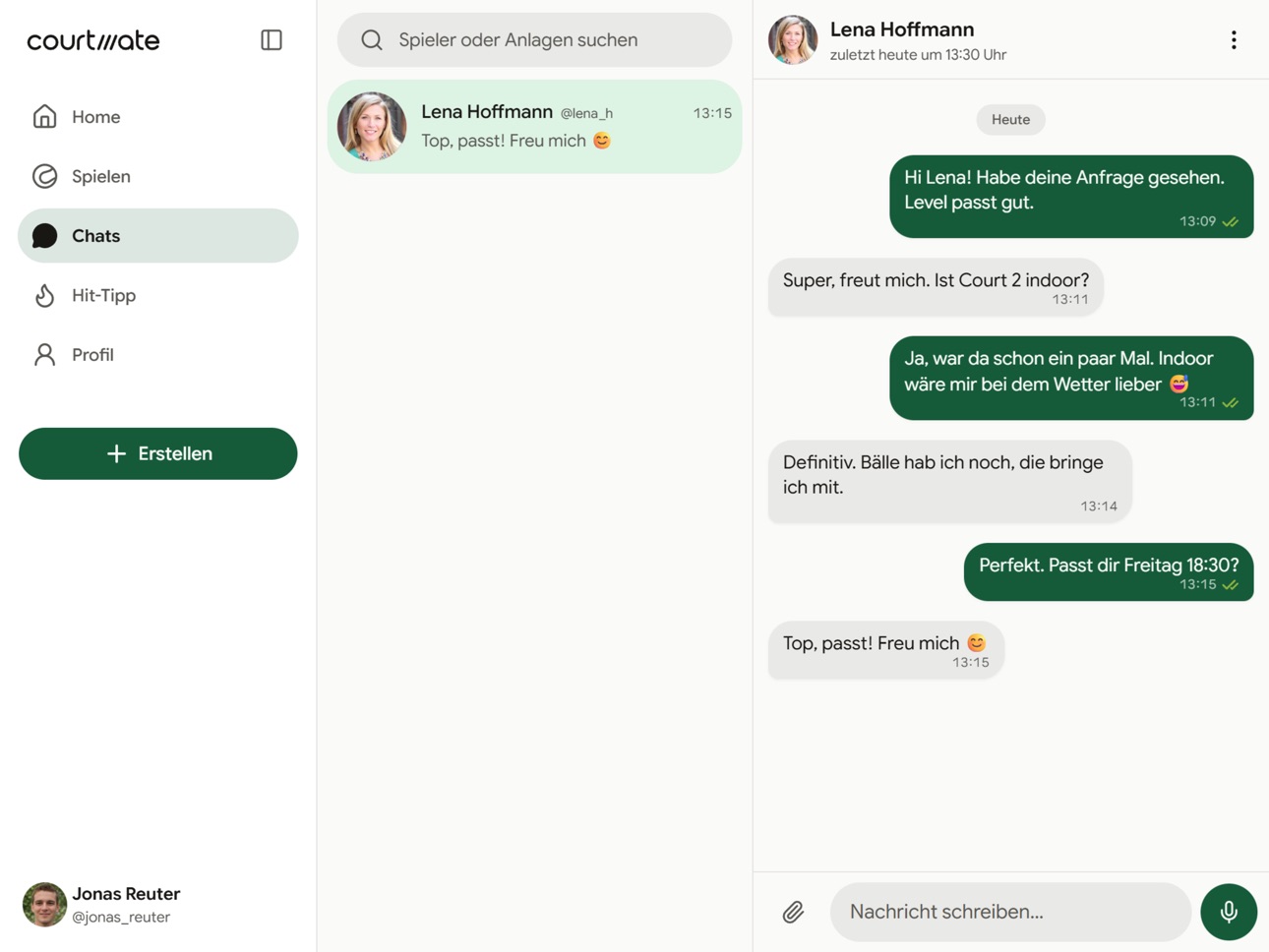
Task: Click Jonas Reuter's profile avatar
Action: pyautogui.click(x=44, y=905)
